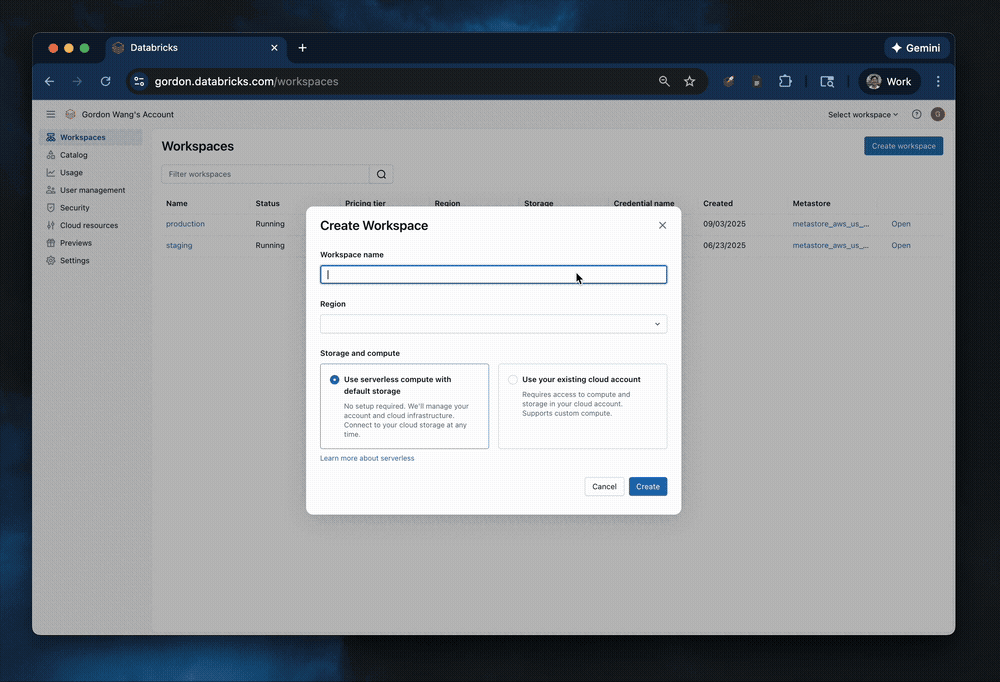Click the Name column header
Image resolution: width=1000 pixels, height=682 pixels.
click(x=177, y=204)
